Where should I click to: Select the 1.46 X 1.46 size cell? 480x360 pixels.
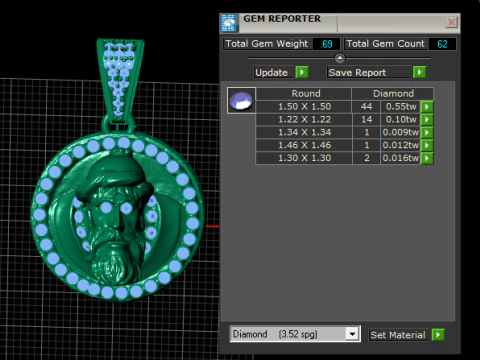click(304, 145)
